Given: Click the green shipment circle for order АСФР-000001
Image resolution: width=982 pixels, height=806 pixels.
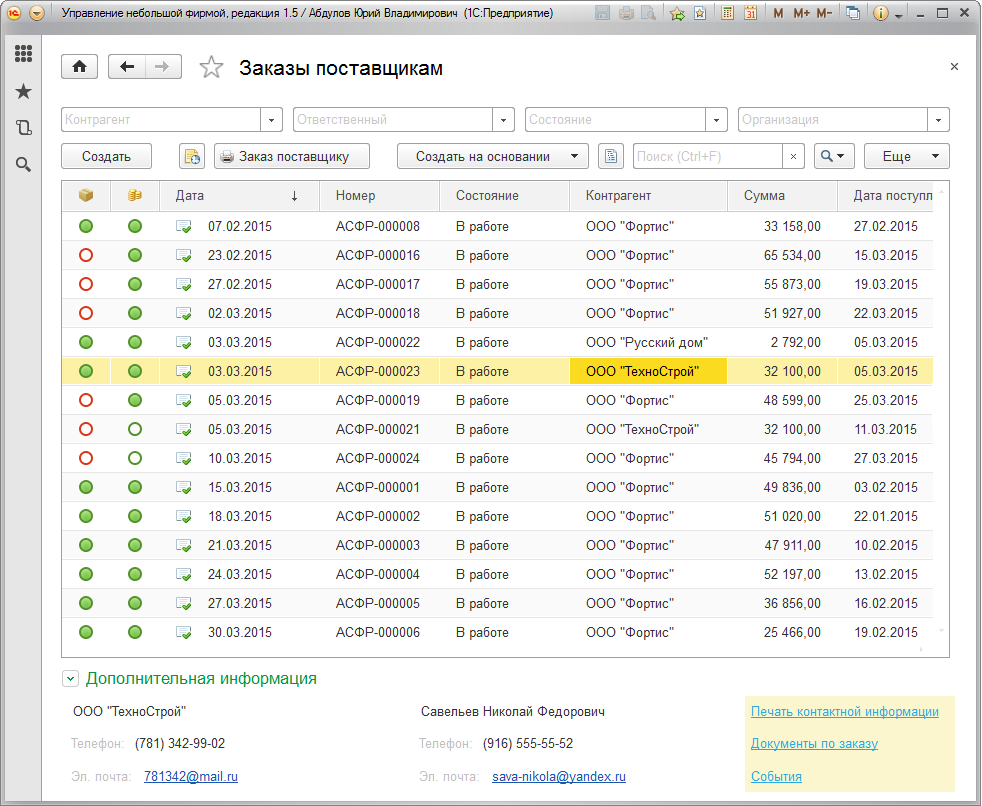Looking at the screenshot, I should click(86, 488).
